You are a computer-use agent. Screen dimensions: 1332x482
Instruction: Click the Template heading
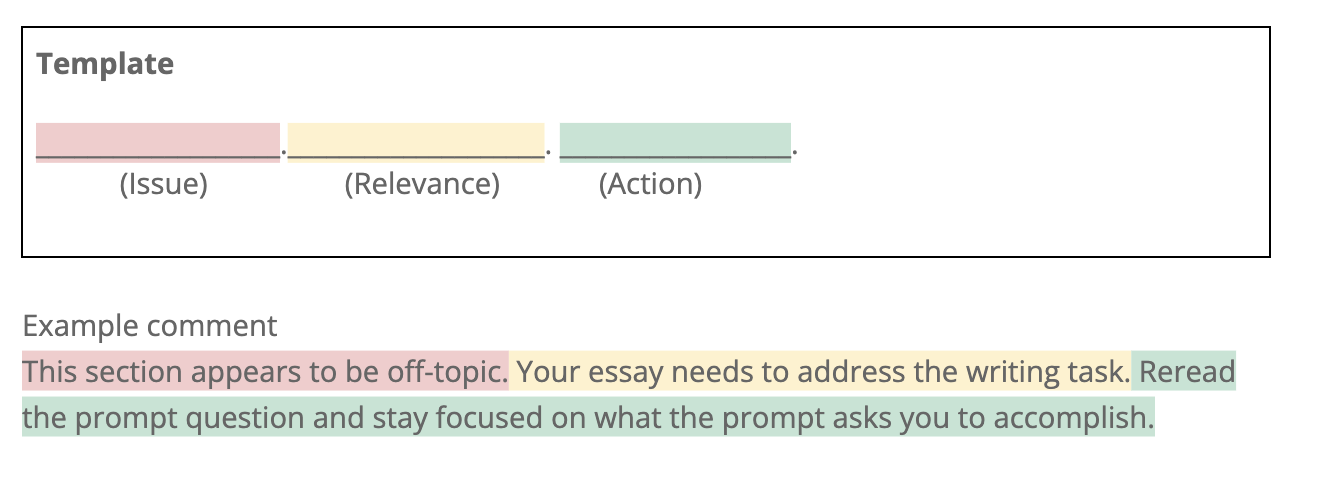[105, 64]
